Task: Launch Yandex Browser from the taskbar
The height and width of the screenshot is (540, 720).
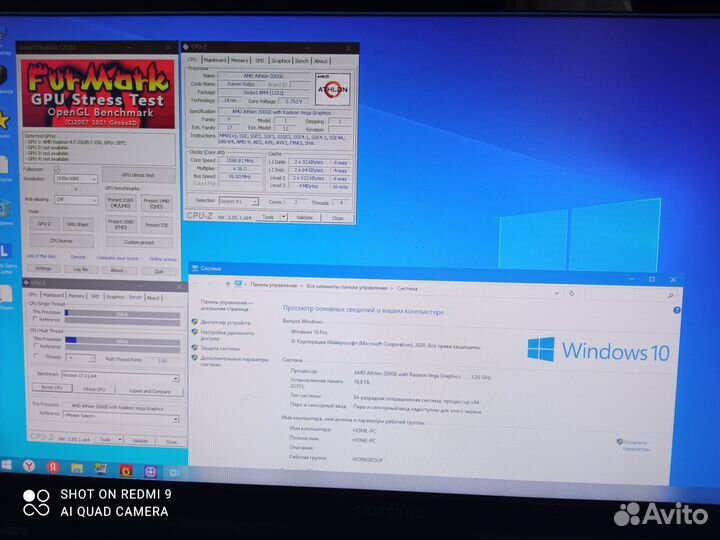Action: pyautogui.click(x=29, y=467)
